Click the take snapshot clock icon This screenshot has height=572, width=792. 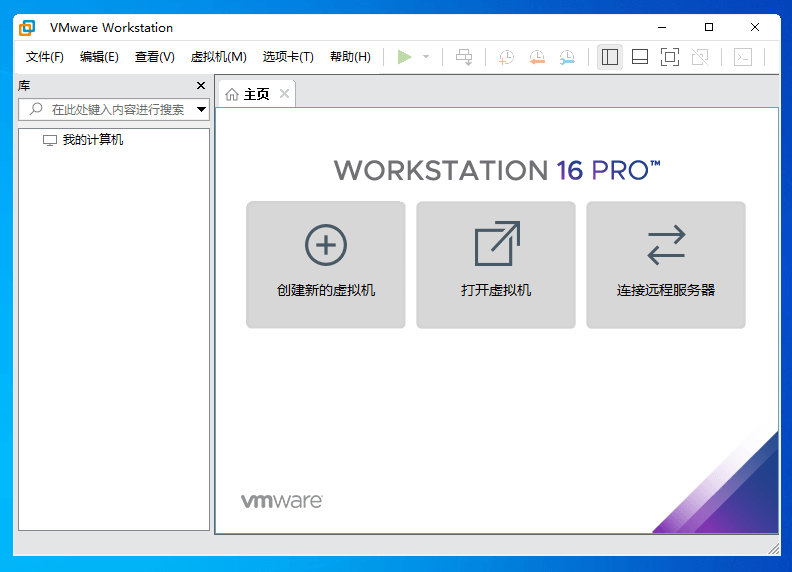coord(507,57)
